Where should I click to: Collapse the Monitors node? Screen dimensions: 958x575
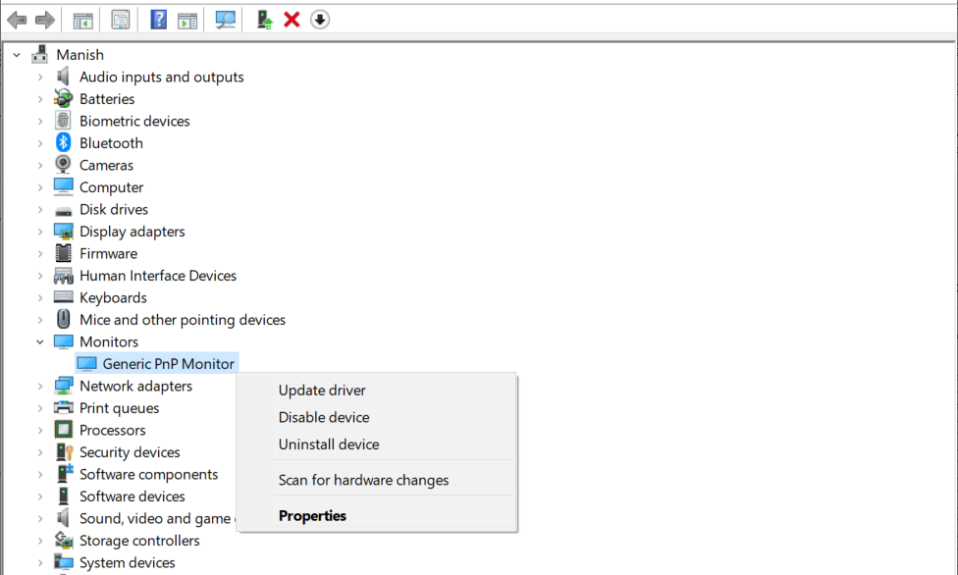(x=40, y=342)
